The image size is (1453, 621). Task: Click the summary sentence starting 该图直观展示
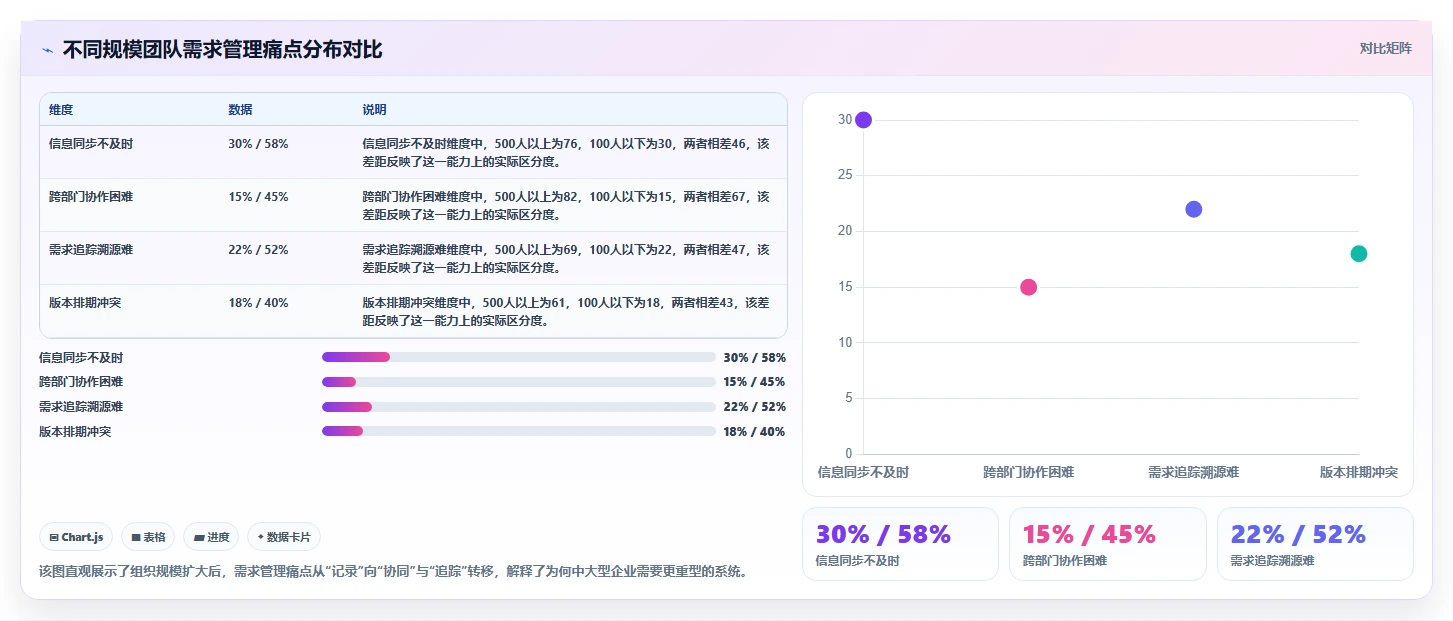click(x=393, y=572)
